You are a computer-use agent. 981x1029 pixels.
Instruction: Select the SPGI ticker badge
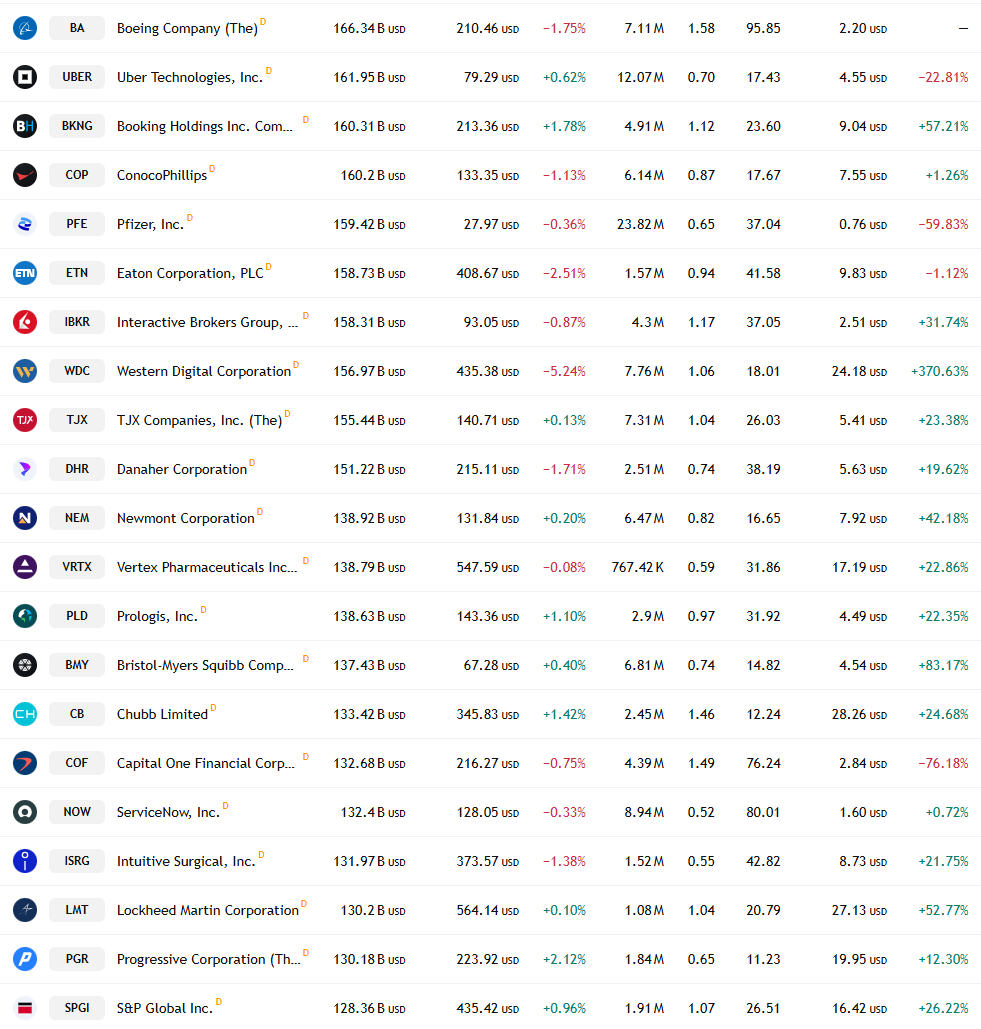(x=77, y=1008)
